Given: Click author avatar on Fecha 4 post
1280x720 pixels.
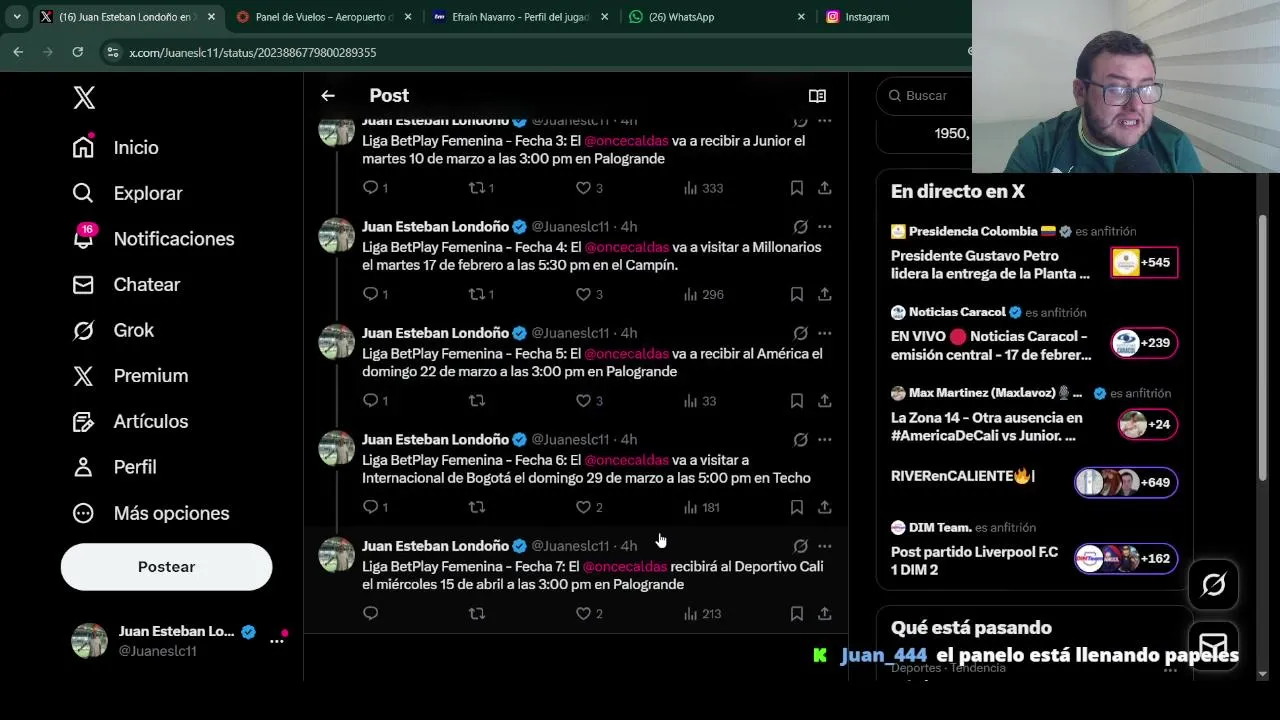Looking at the screenshot, I should point(337,236).
